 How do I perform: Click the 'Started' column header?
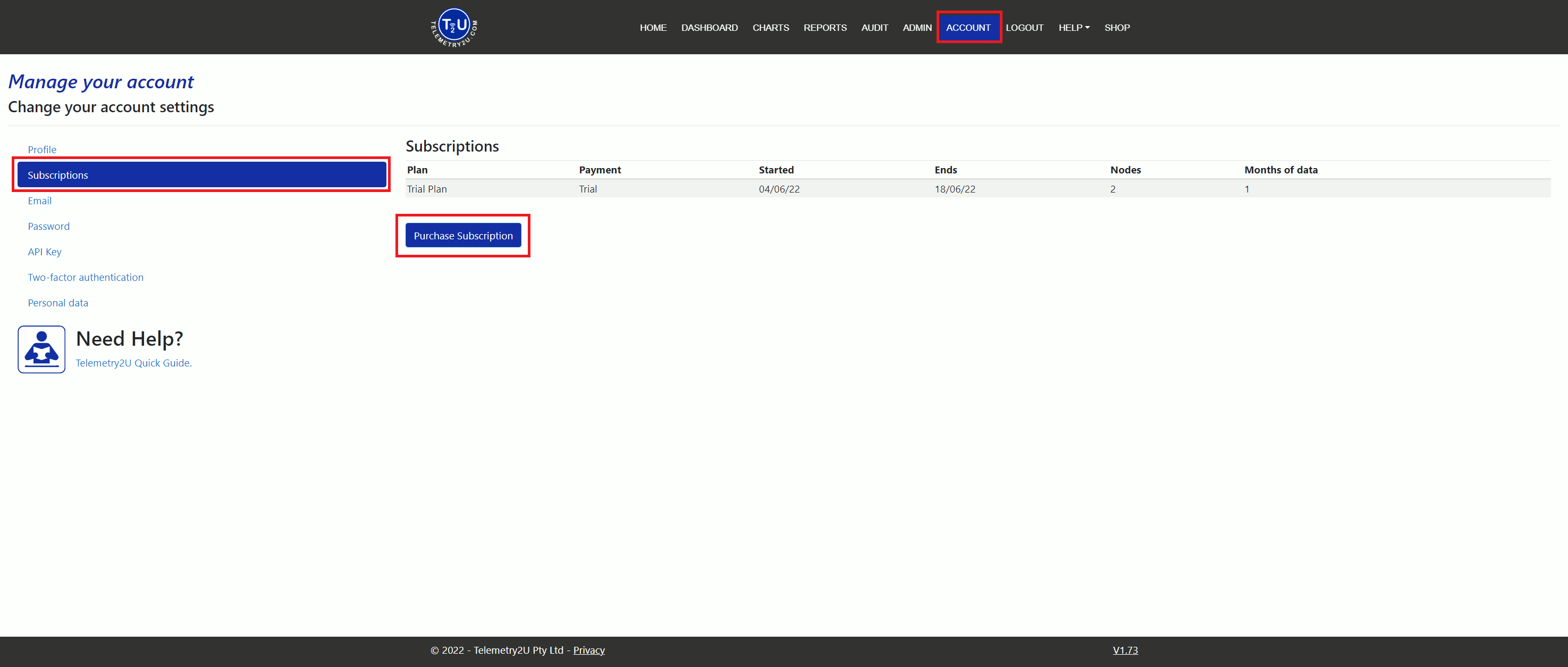(x=776, y=170)
